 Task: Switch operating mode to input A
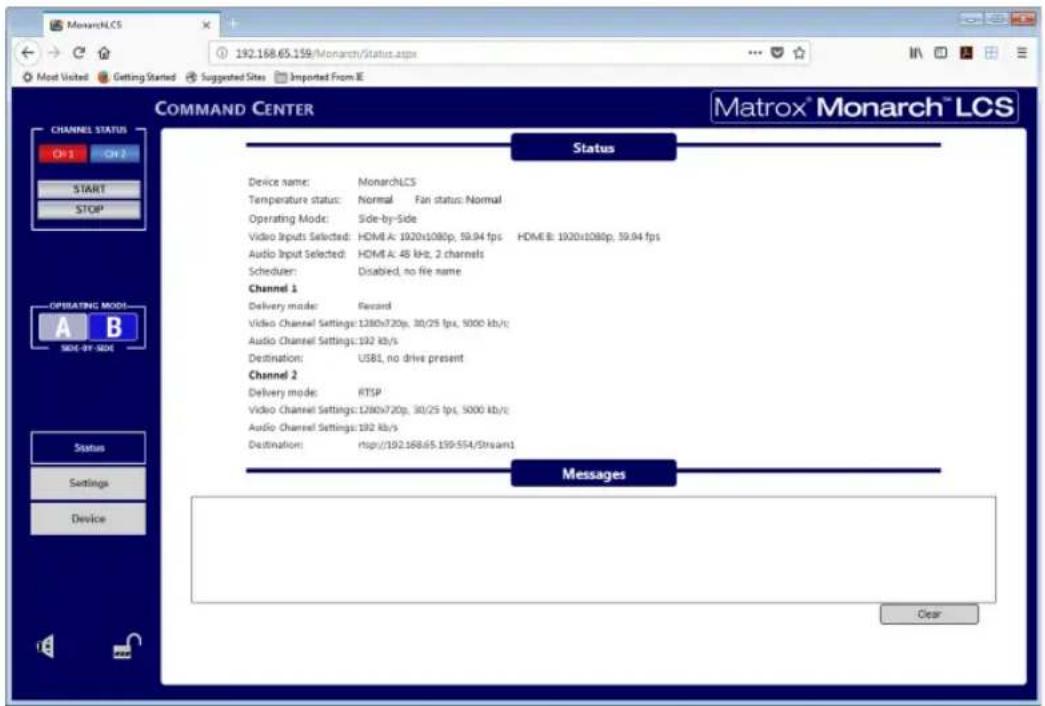pyautogui.click(x=63, y=327)
